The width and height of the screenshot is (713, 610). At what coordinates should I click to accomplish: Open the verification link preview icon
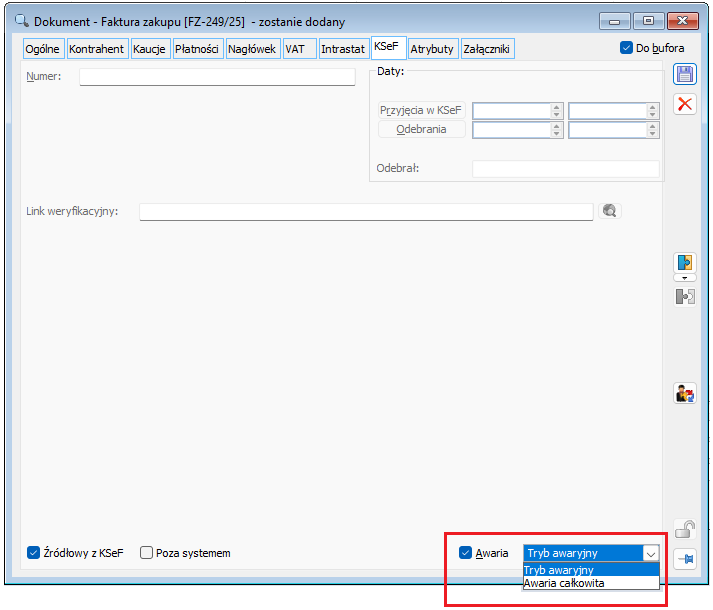click(x=609, y=211)
